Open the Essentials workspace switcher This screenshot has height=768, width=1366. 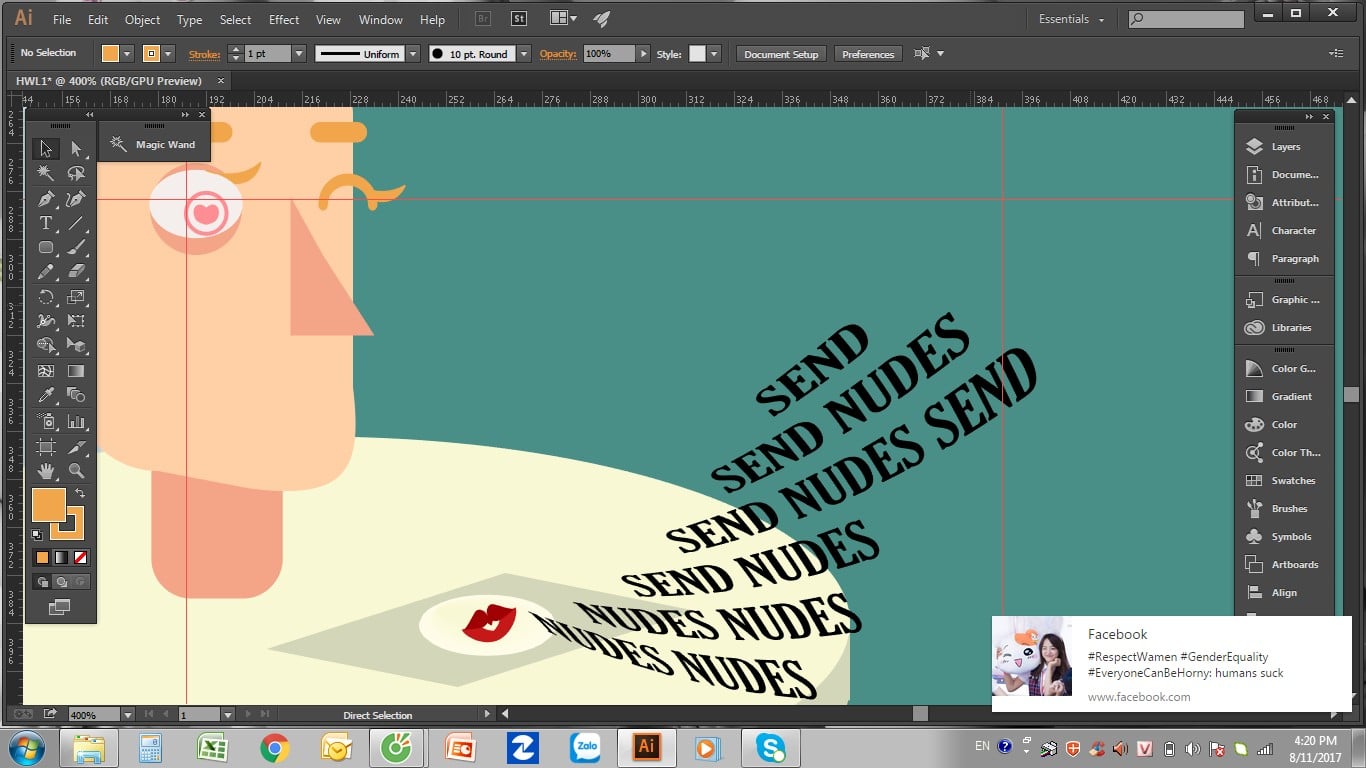(1072, 19)
